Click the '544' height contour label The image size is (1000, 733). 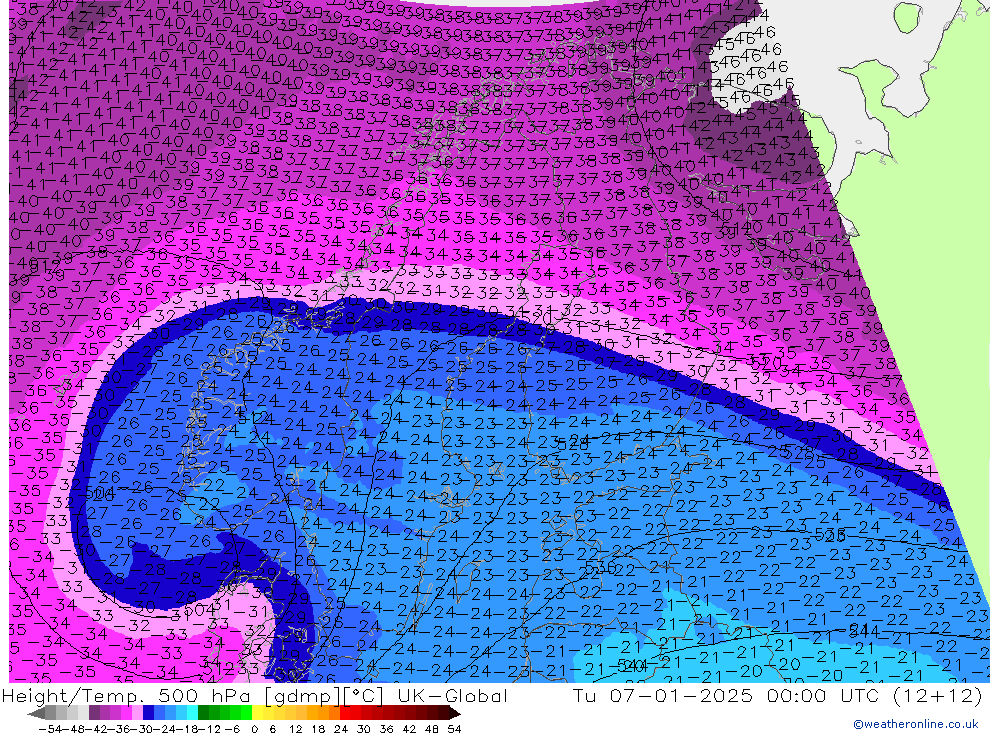pos(864,631)
